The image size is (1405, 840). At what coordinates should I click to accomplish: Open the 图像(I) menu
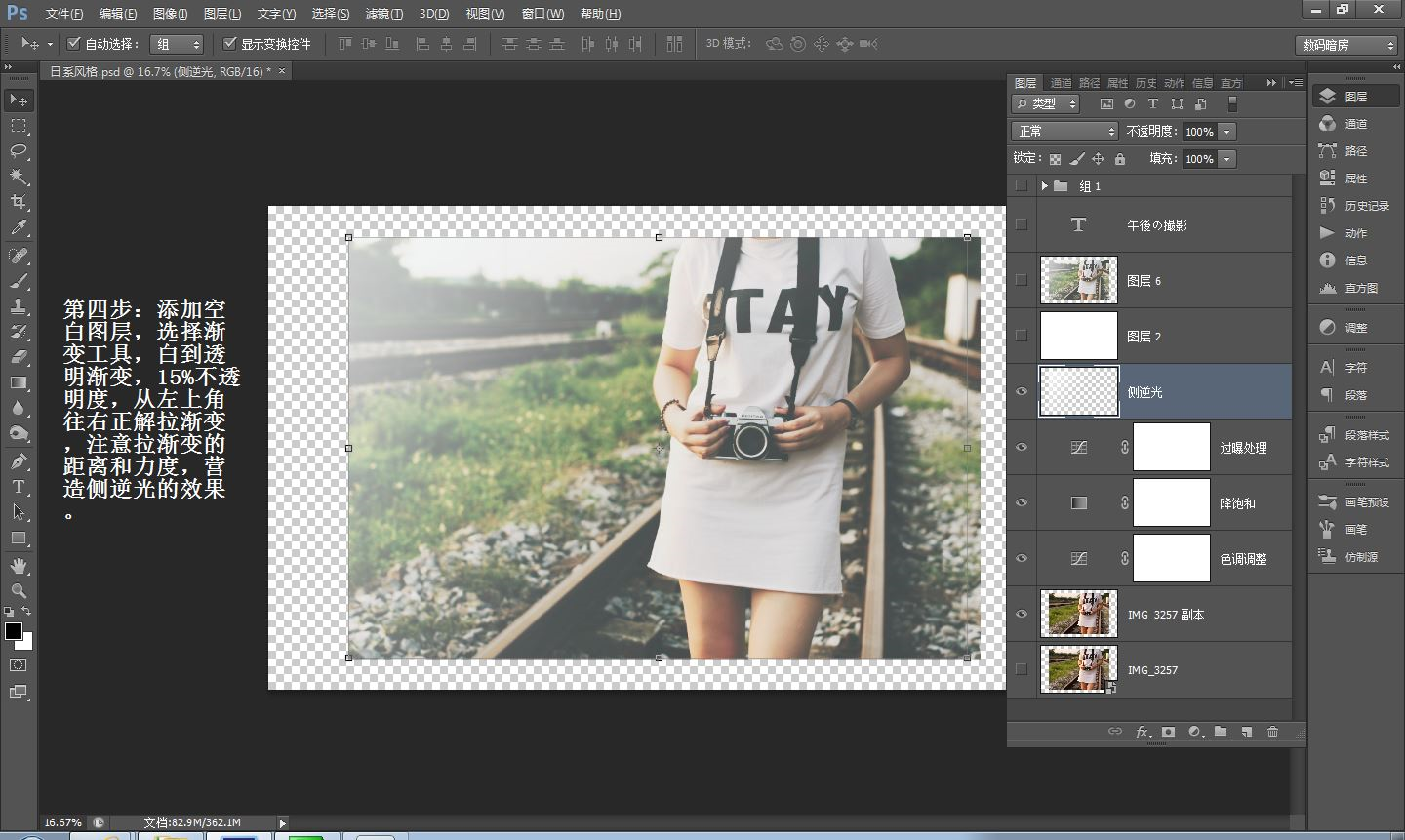coord(170,14)
